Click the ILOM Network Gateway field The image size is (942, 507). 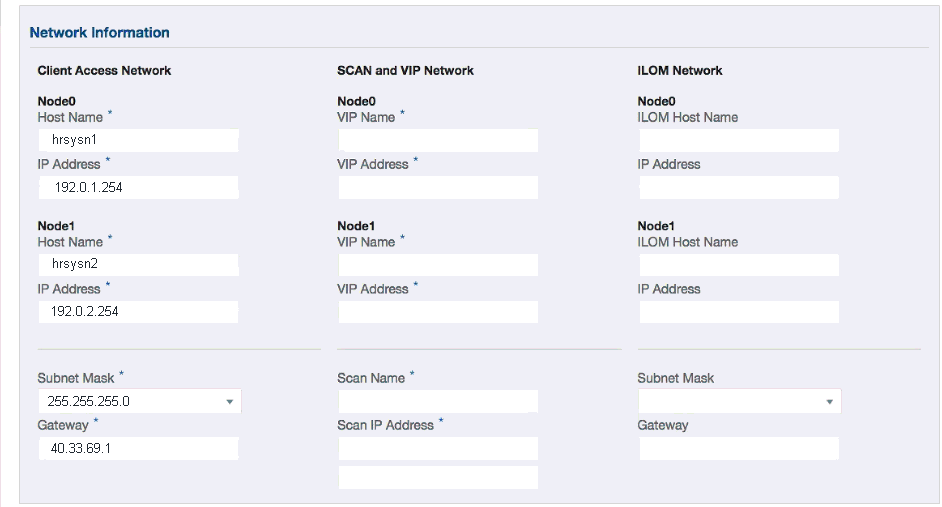coord(738,449)
